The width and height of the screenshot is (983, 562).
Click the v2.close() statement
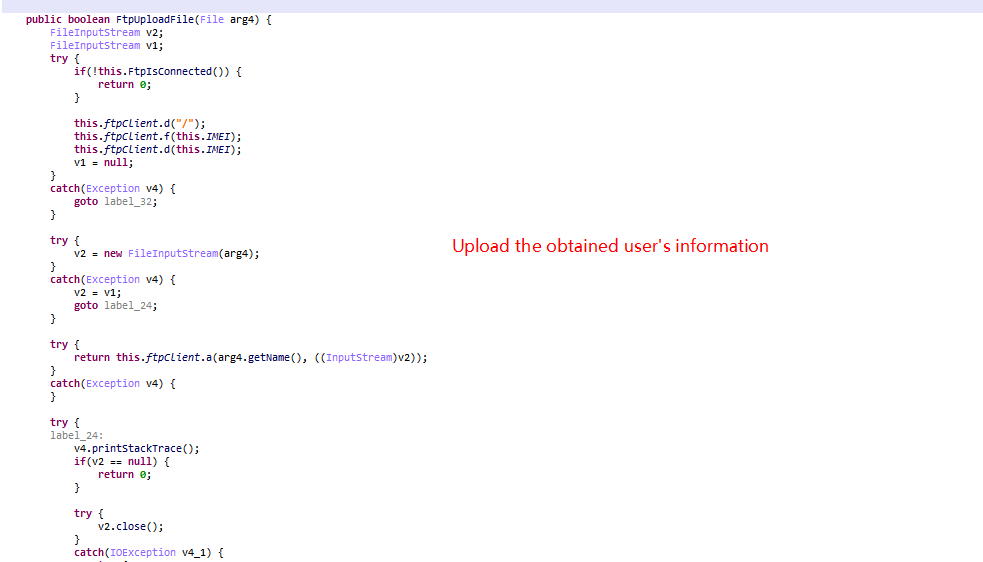(x=130, y=527)
